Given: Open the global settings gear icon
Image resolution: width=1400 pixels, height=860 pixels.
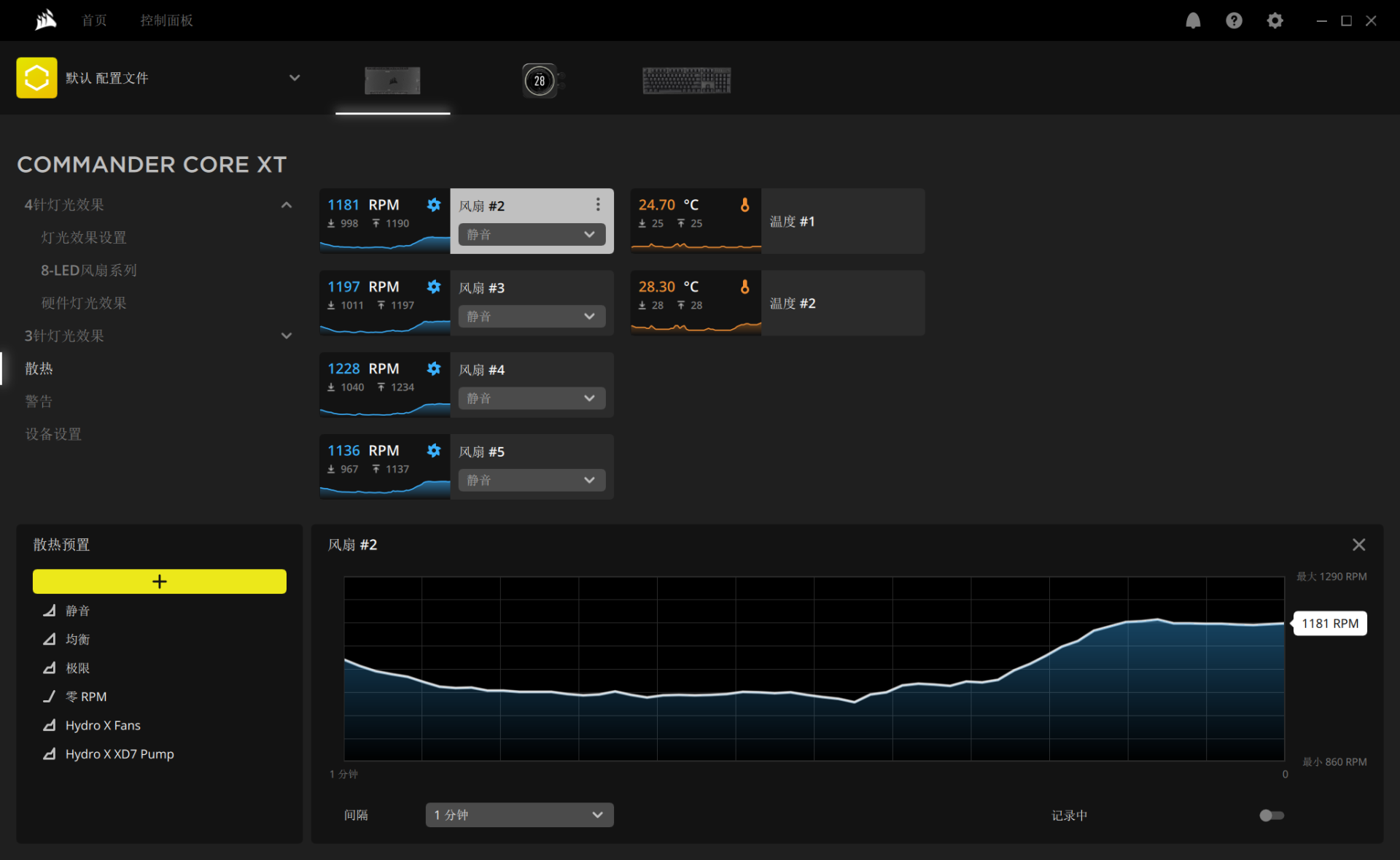Looking at the screenshot, I should [x=1275, y=20].
